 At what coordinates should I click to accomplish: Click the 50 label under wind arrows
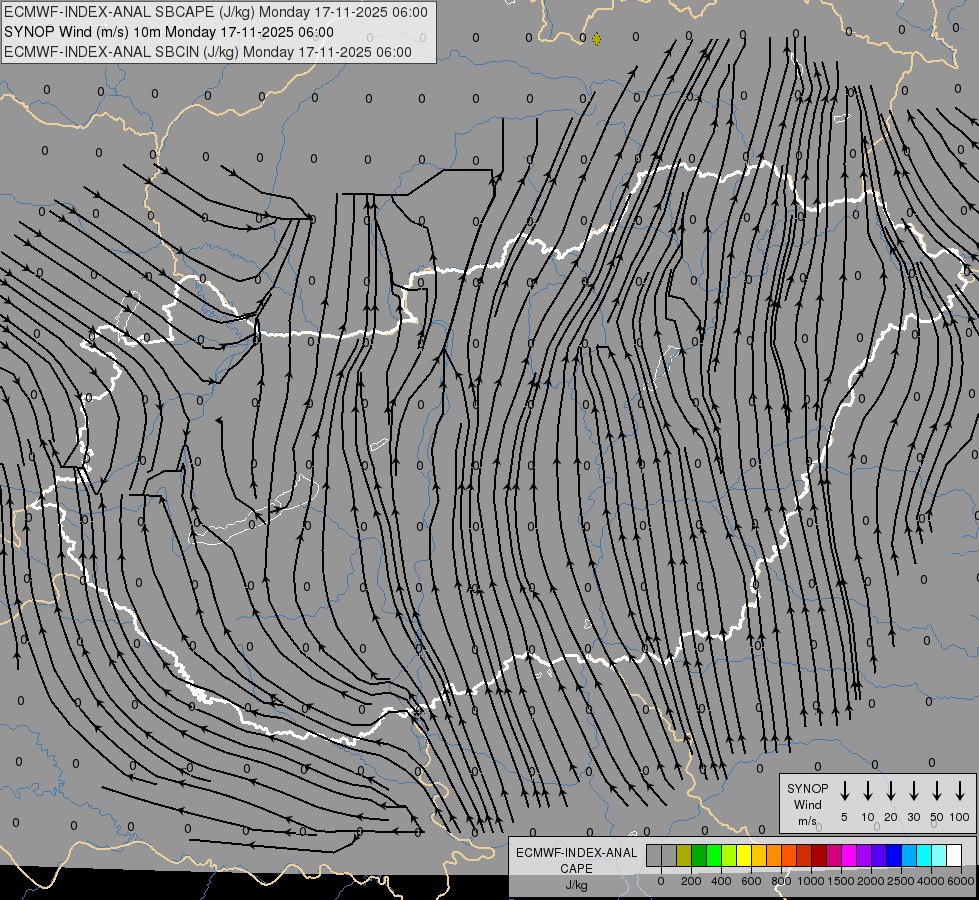[937, 817]
